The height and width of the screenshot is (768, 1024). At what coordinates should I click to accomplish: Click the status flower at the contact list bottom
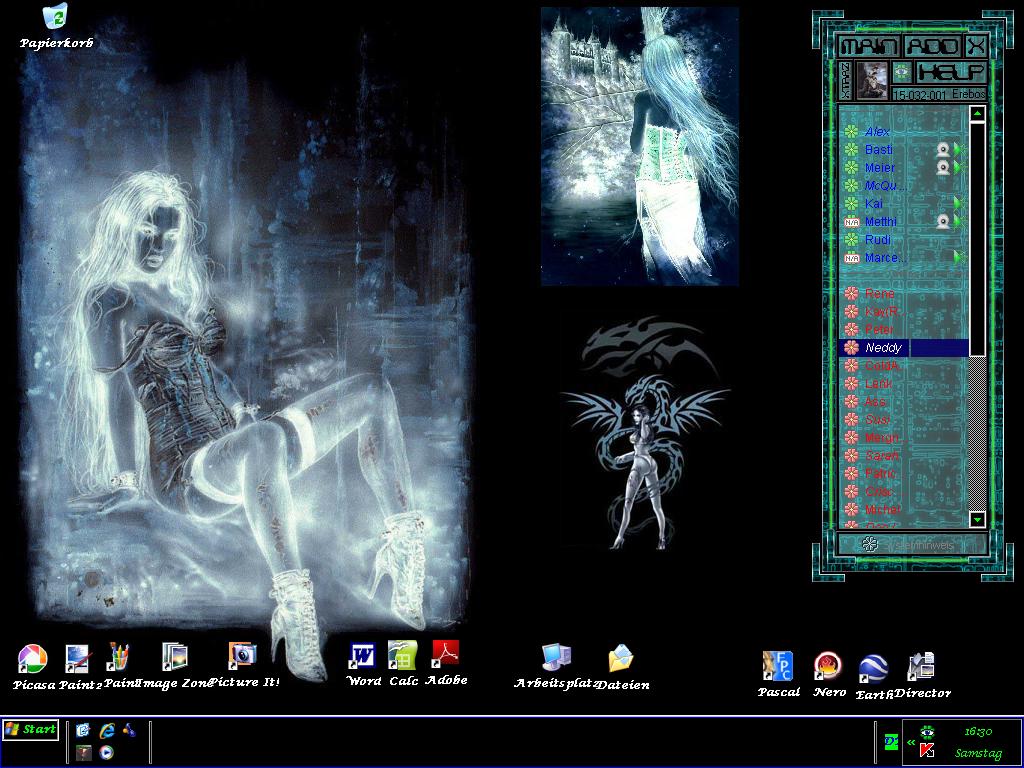(870, 544)
